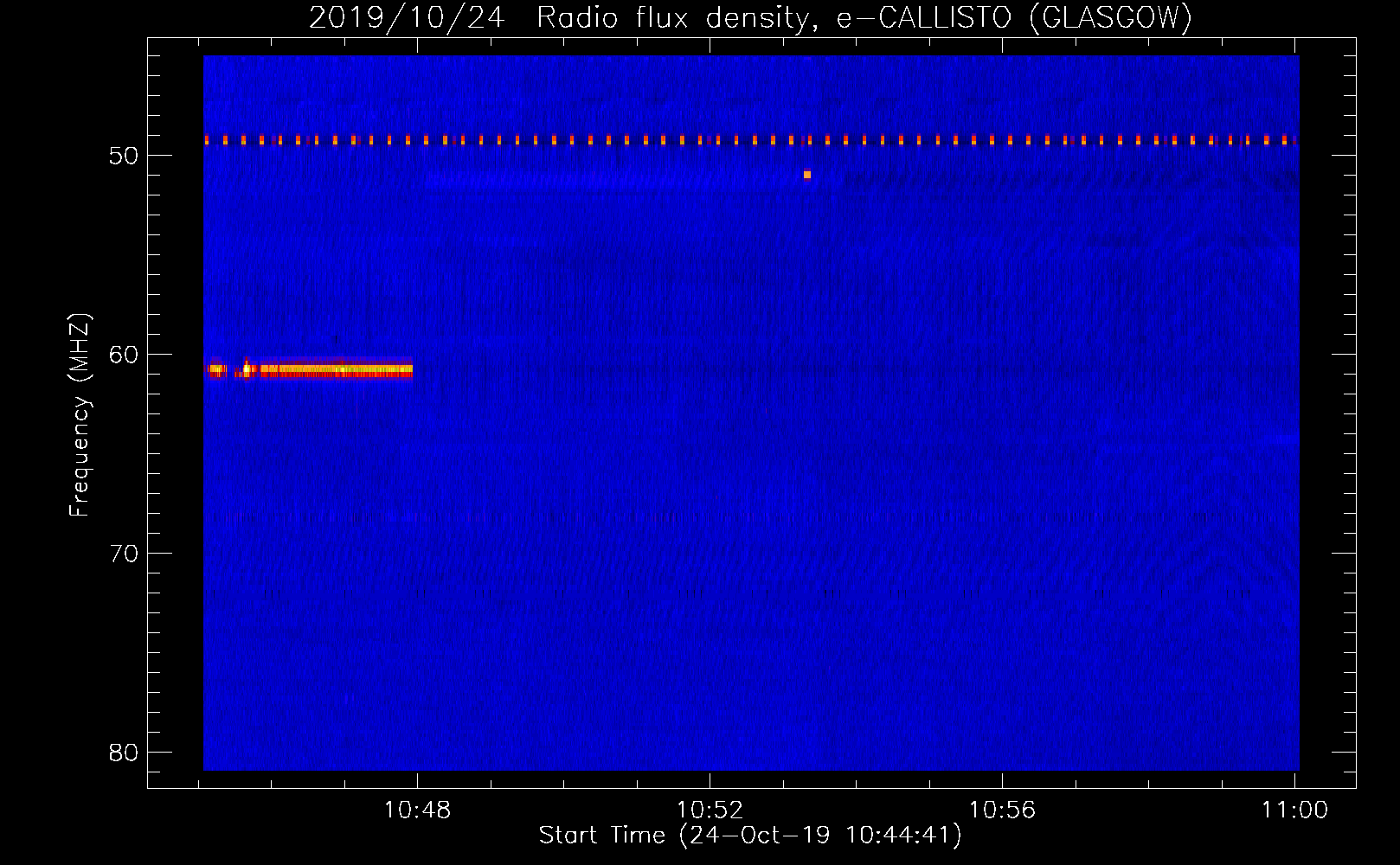Screen dimensions: 1400x865
Task: Click the "Frequency (MHZ)" axis title
Action: 80,415
